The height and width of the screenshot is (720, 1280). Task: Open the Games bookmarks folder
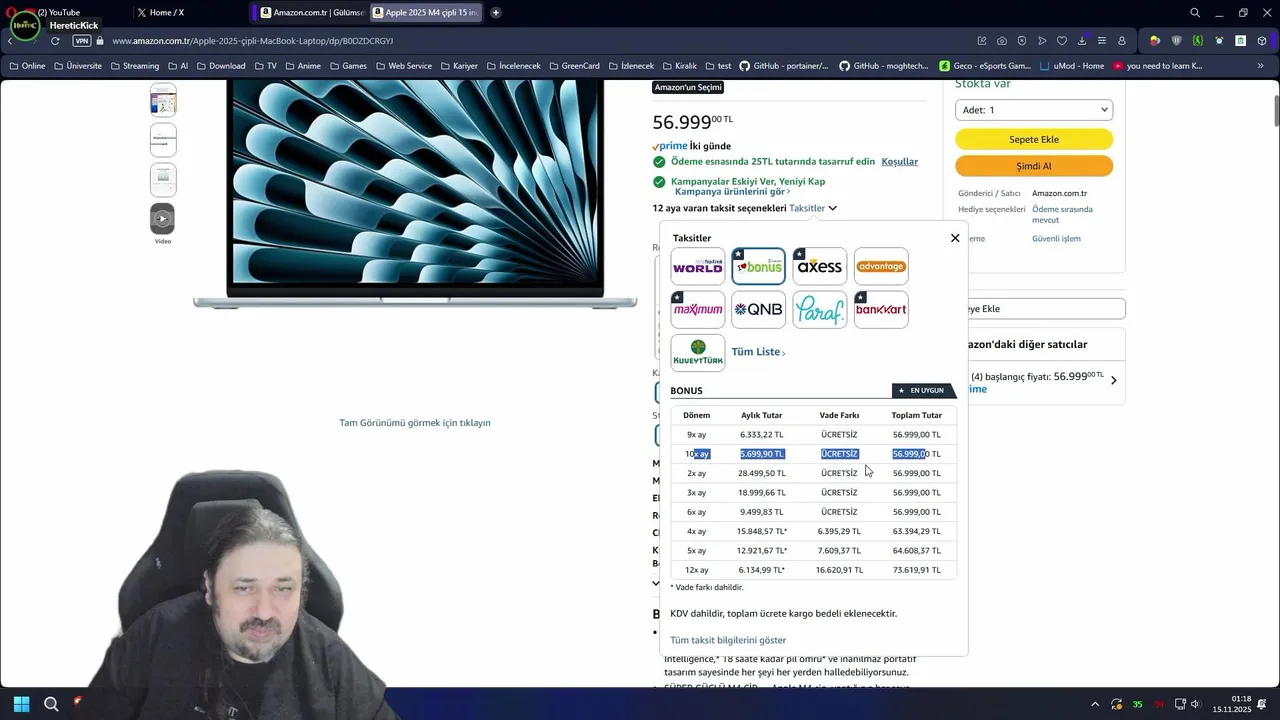(349, 66)
